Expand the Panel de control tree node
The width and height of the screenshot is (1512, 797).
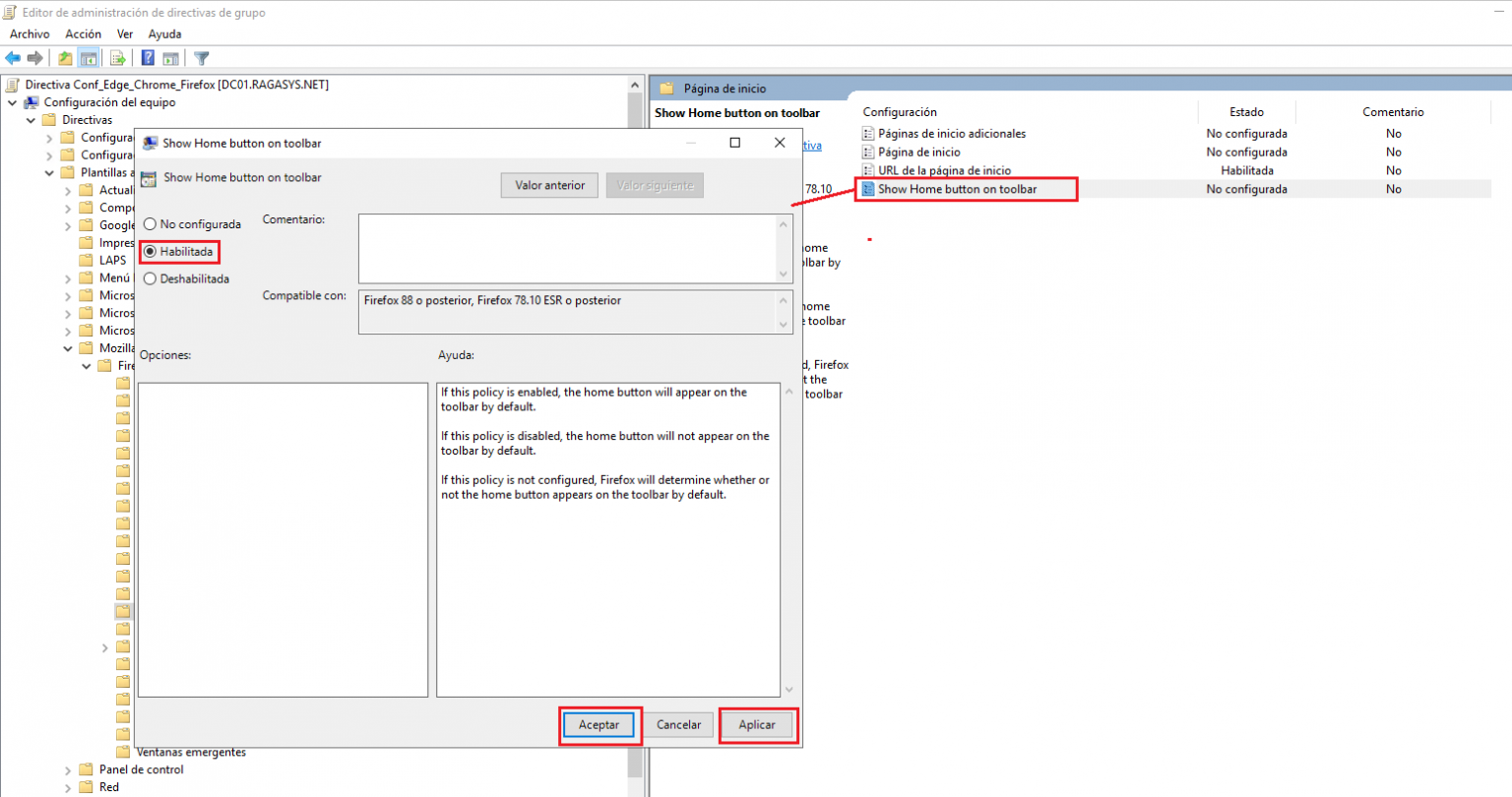pos(66,769)
